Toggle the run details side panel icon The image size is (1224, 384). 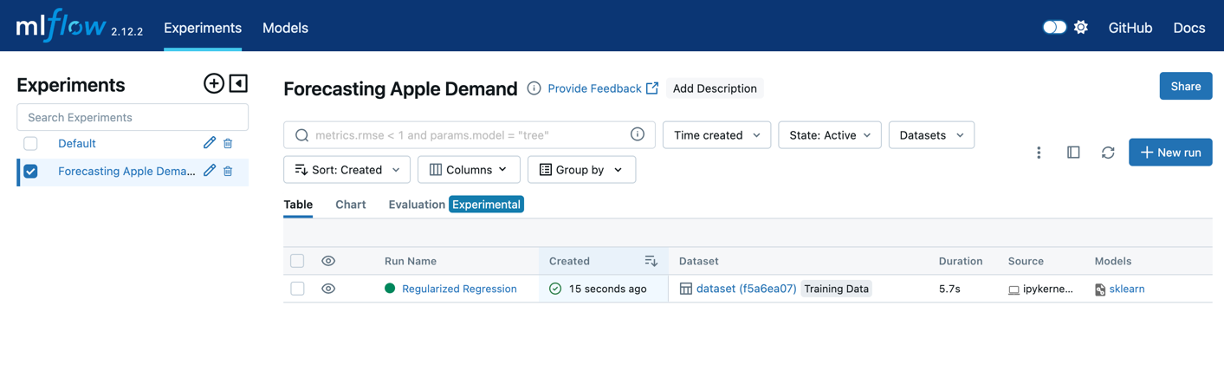[1073, 152]
